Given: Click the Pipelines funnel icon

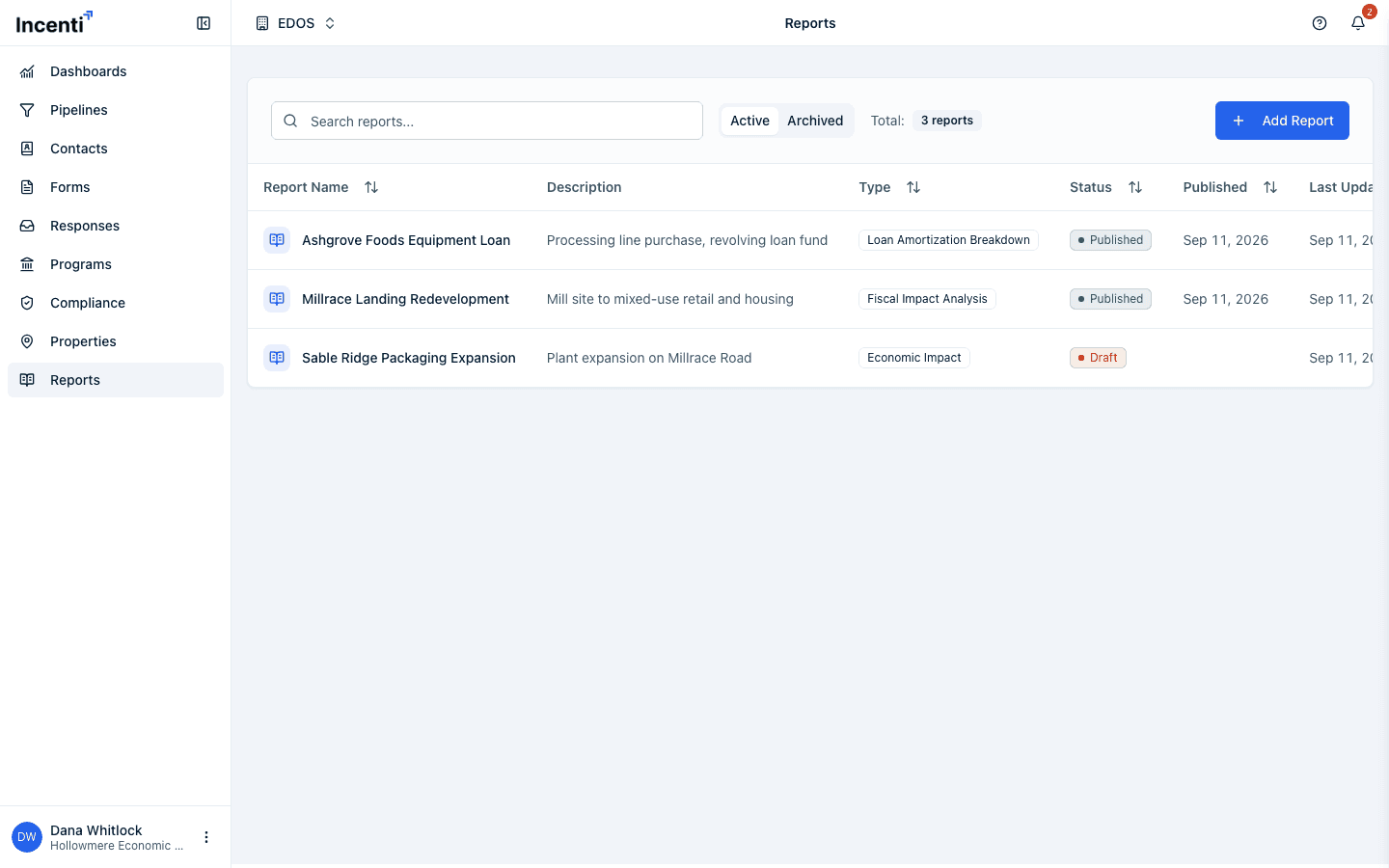Looking at the screenshot, I should tap(27, 110).
